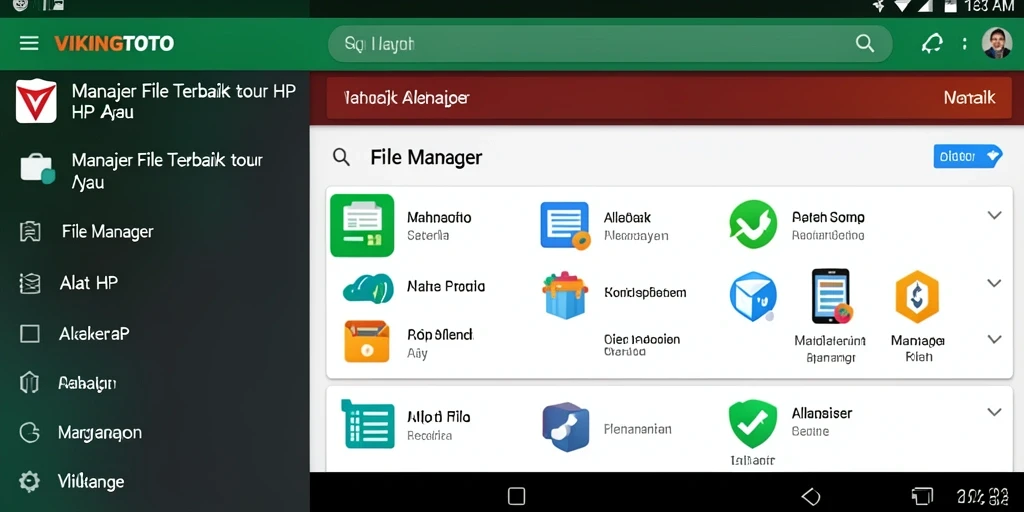The height and width of the screenshot is (512, 1024).
Task: Open the green shield Allansiser icon
Action: [753, 424]
